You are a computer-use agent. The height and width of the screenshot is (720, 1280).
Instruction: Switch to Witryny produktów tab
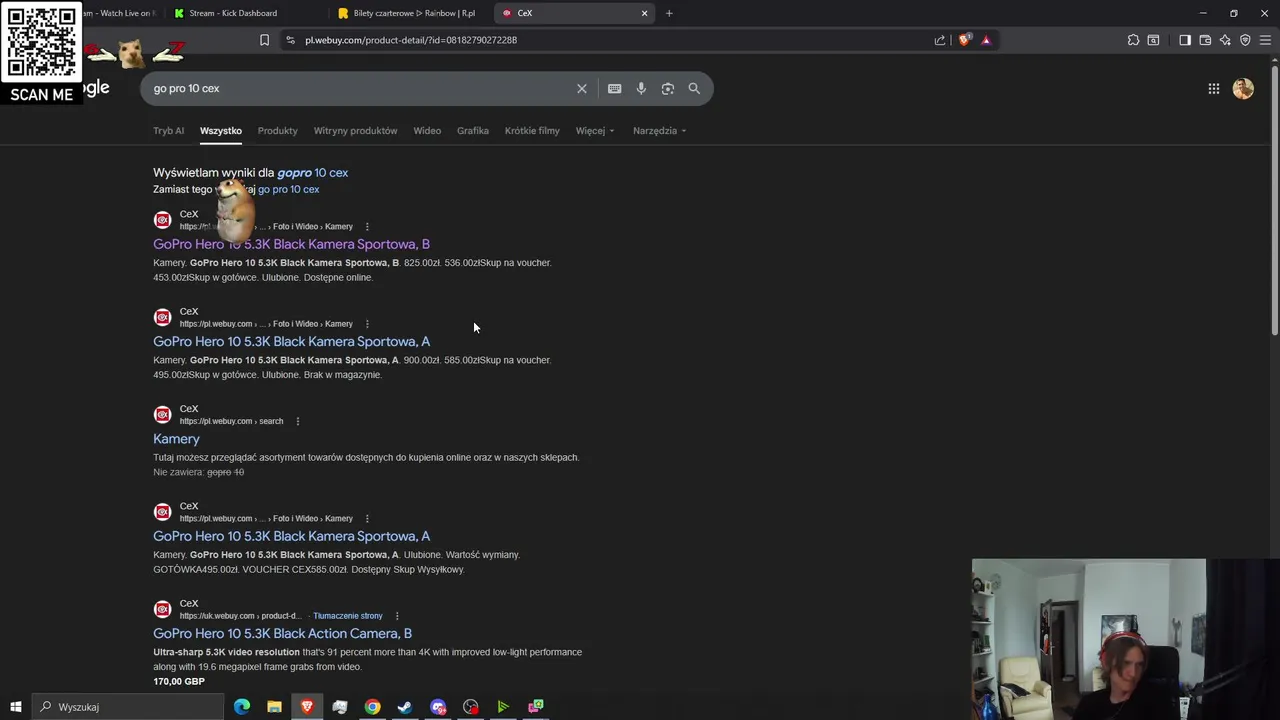pos(355,131)
